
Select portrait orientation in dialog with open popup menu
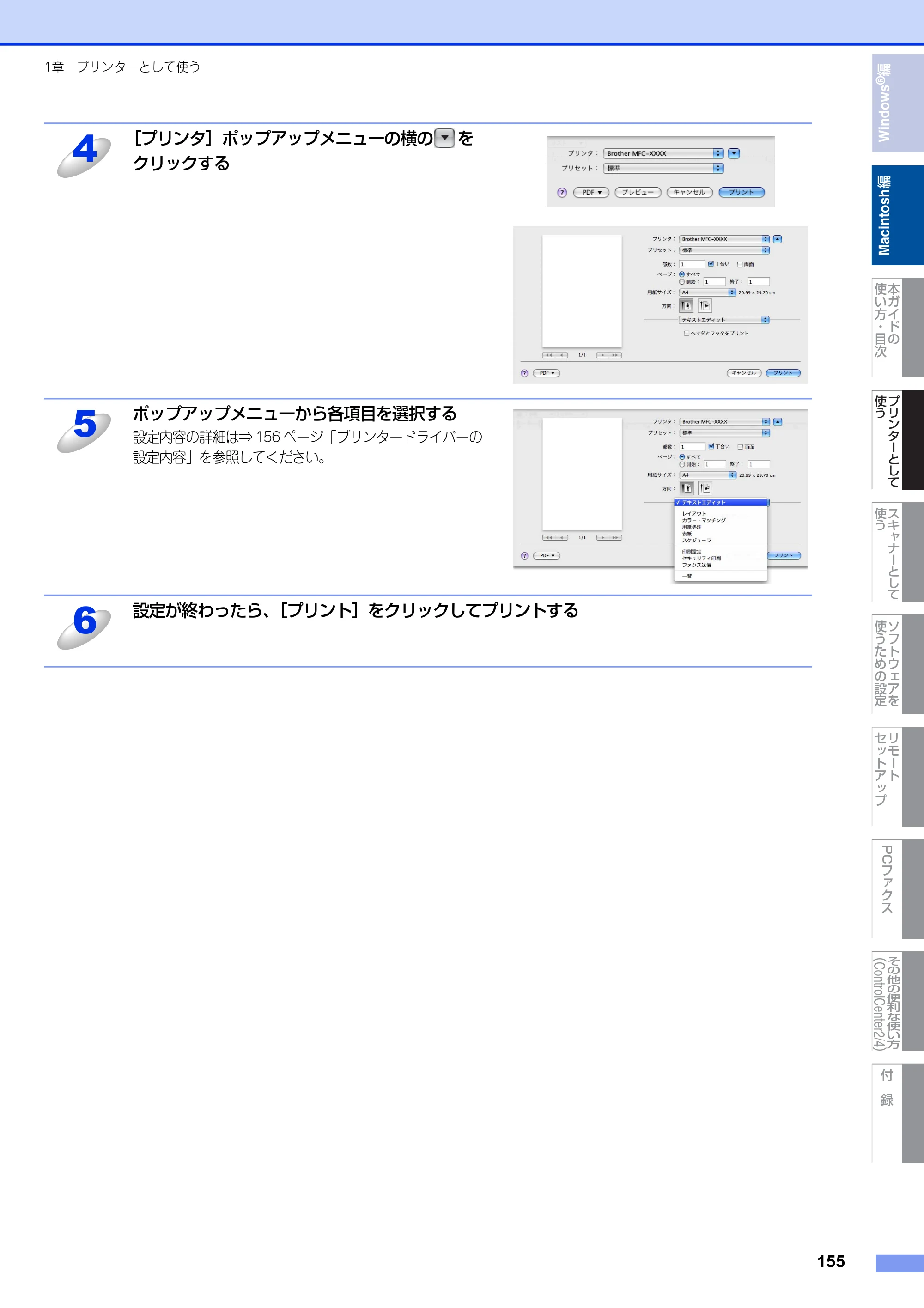(687, 488)
